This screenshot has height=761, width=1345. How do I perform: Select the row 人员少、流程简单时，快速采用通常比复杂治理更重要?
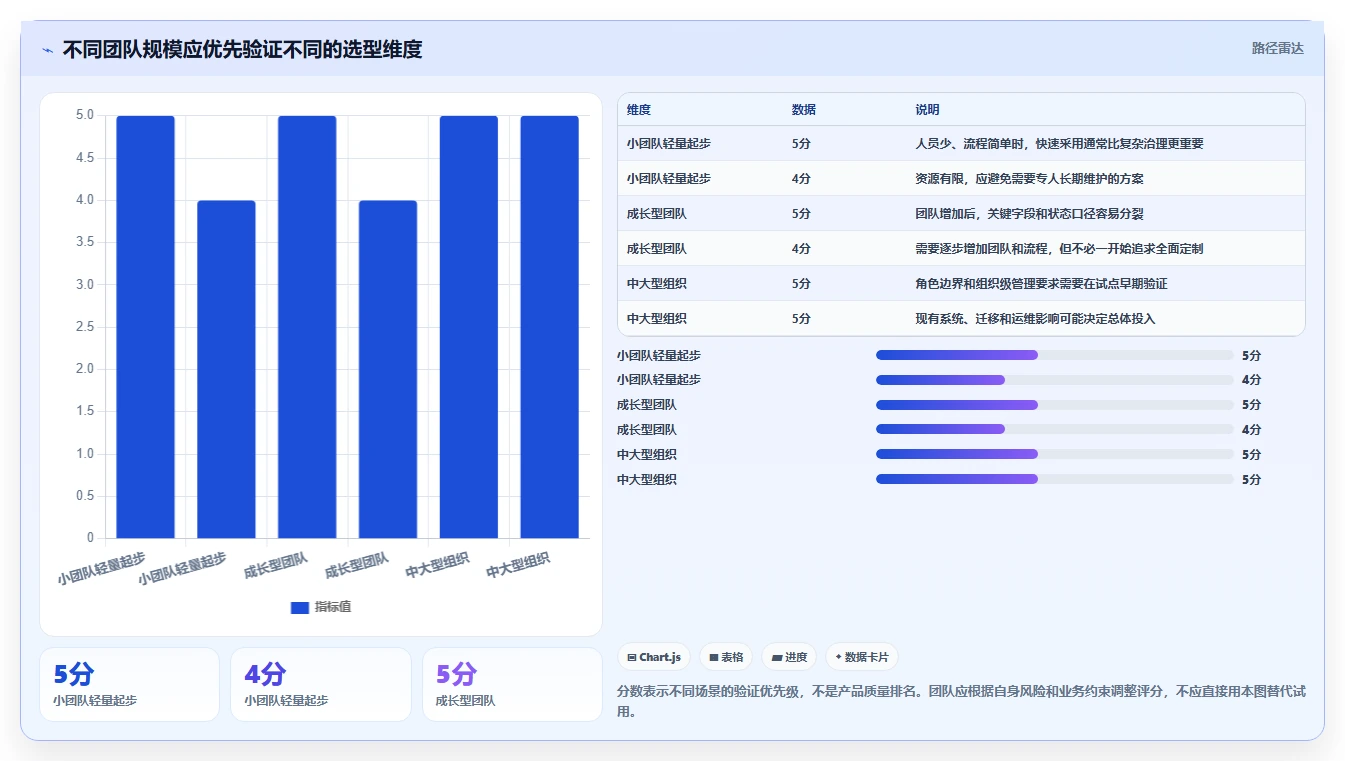[x=961, y=143]
